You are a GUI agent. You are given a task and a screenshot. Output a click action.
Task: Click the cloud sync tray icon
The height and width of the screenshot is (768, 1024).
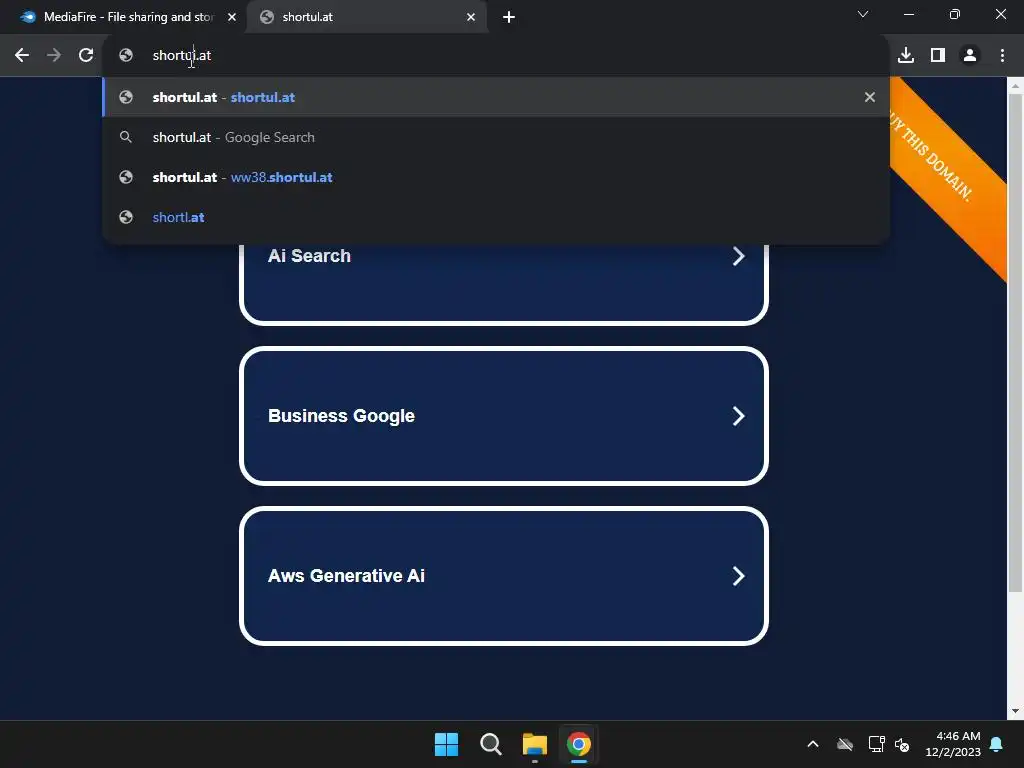pos(845,744)
